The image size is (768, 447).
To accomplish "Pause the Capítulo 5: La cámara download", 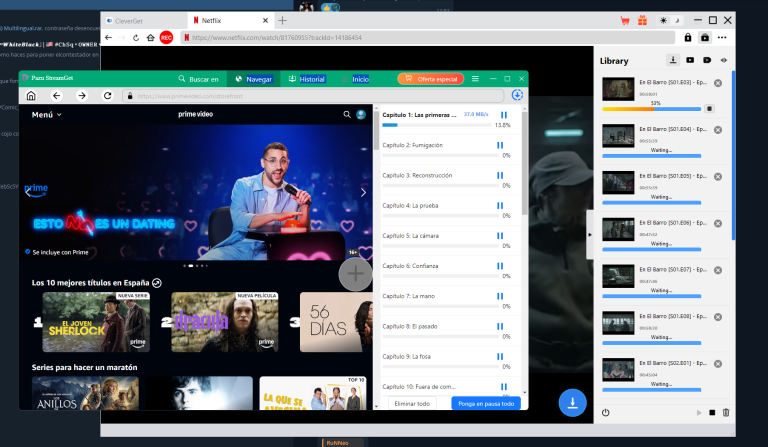I will 501,235.
